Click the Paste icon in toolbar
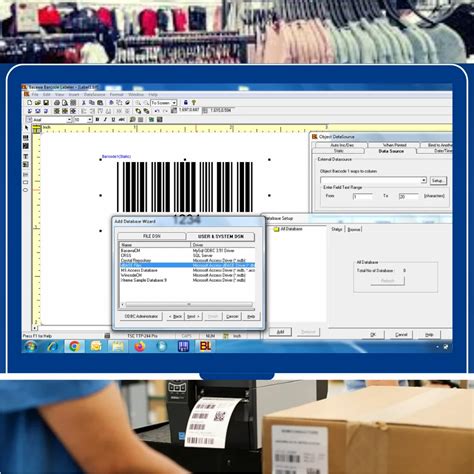Screen dimensions: 474x474 pos(100,103)
